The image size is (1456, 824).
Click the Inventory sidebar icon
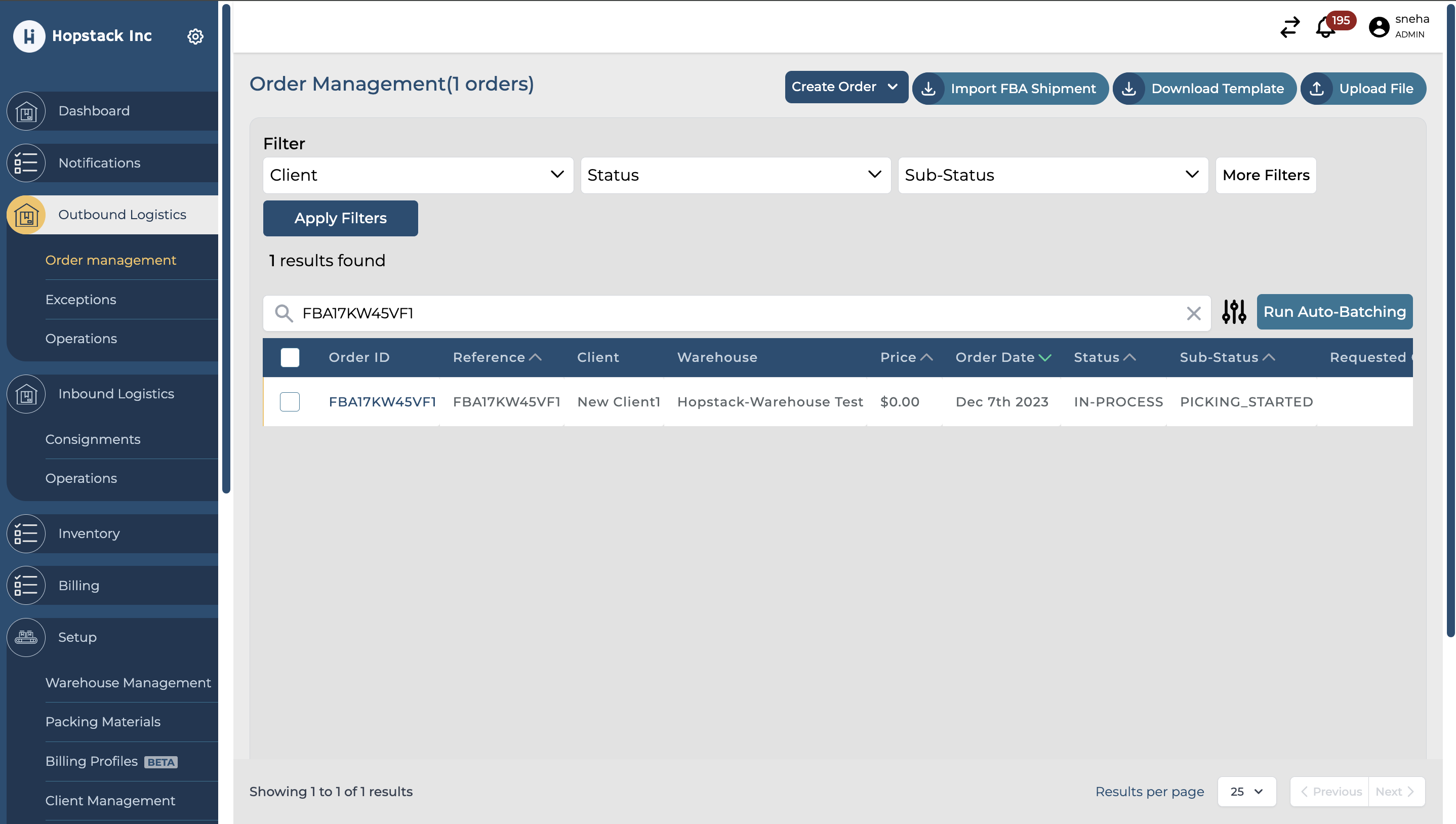[x=26, y=533]
